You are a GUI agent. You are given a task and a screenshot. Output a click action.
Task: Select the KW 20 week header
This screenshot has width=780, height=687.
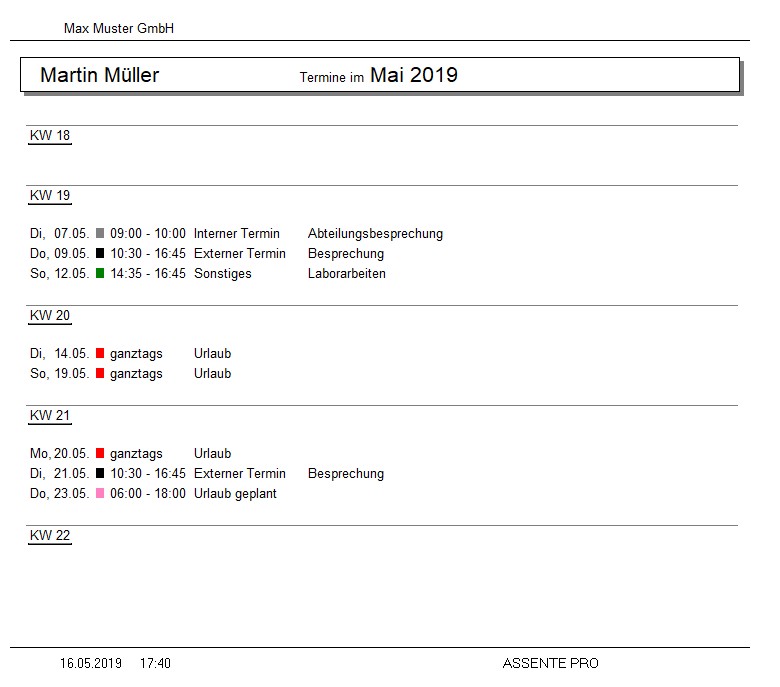point(50,315)
